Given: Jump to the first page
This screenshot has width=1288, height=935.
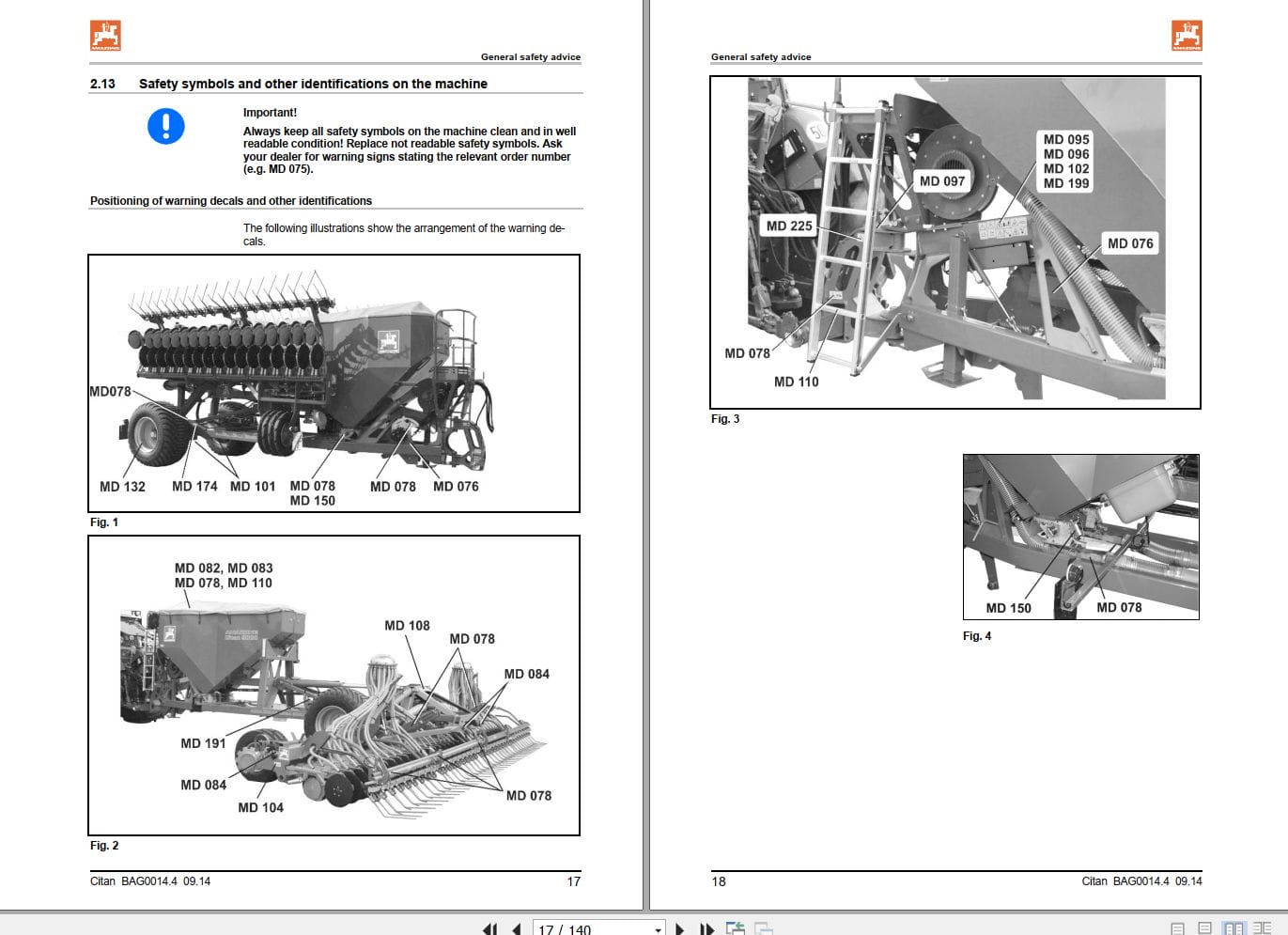Looking at the screenshot, I should pos(489,928).
